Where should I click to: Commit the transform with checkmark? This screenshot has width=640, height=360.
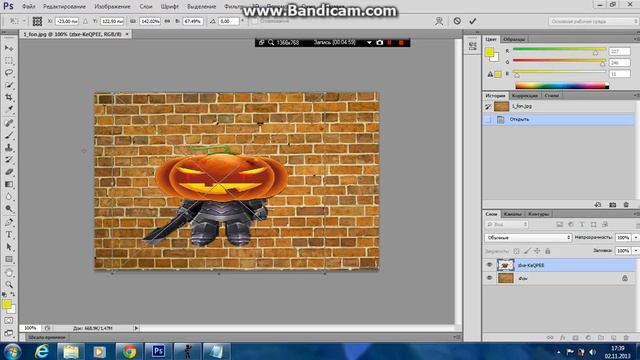tap(473, 21)
